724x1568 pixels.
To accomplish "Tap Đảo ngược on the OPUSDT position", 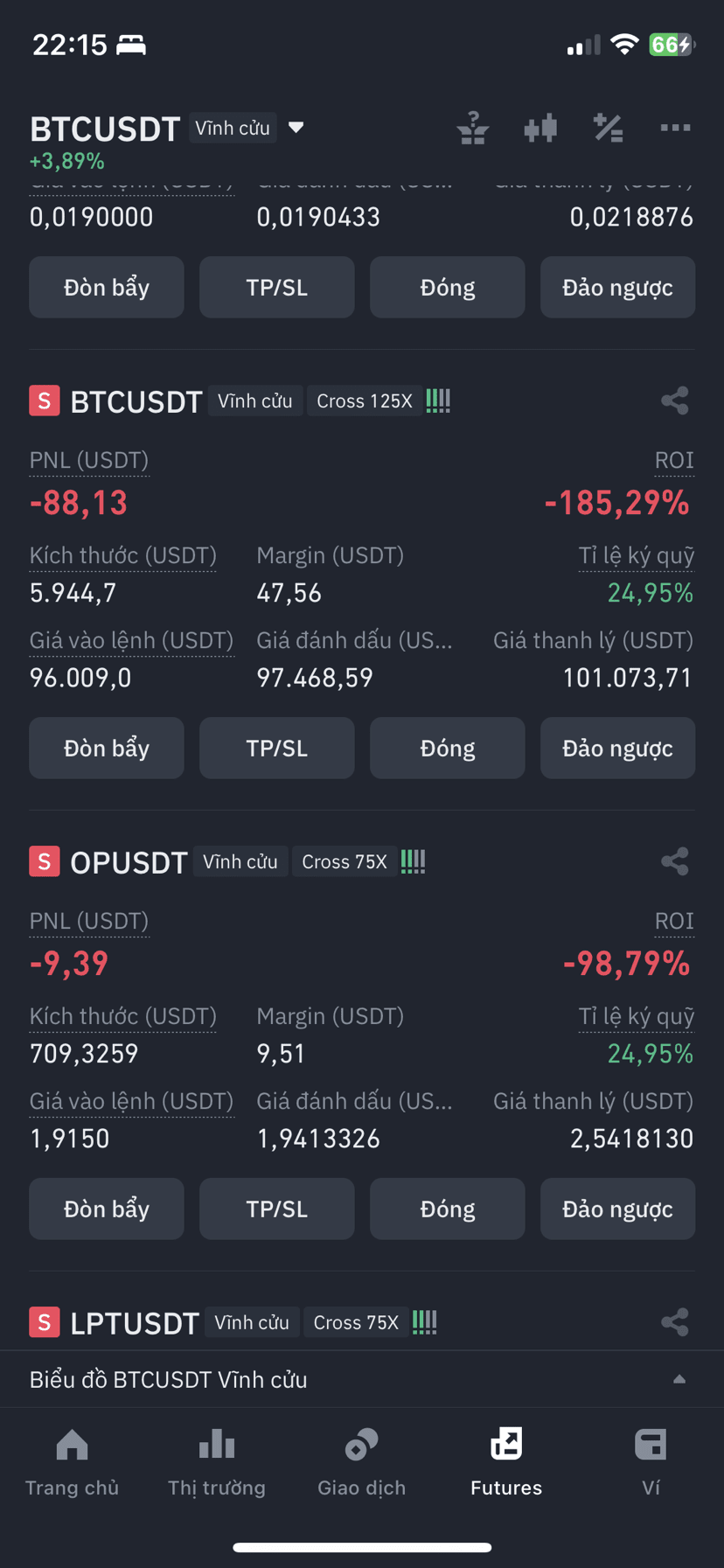I will click(618, 1209).
